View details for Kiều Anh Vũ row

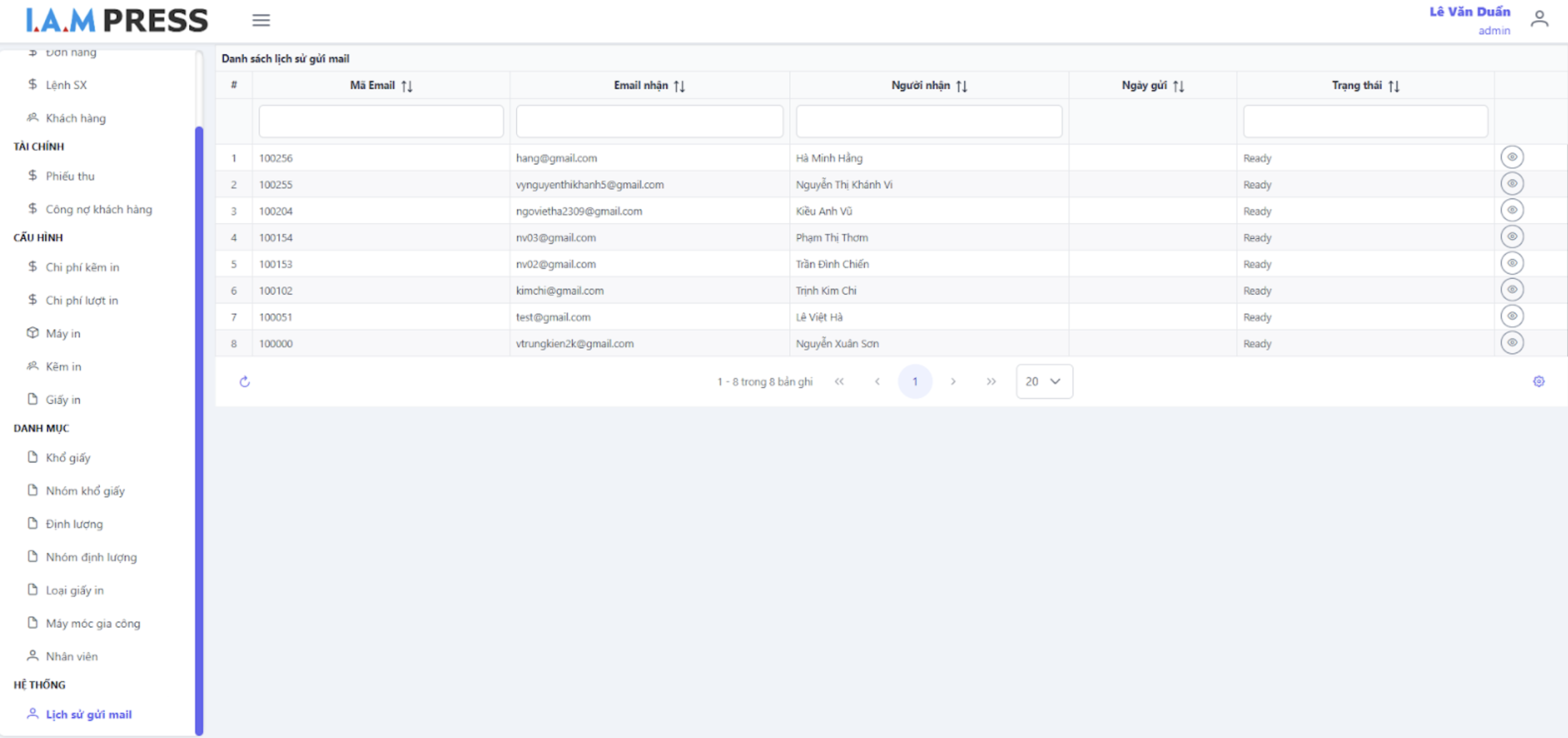[x=1512, y=210]
